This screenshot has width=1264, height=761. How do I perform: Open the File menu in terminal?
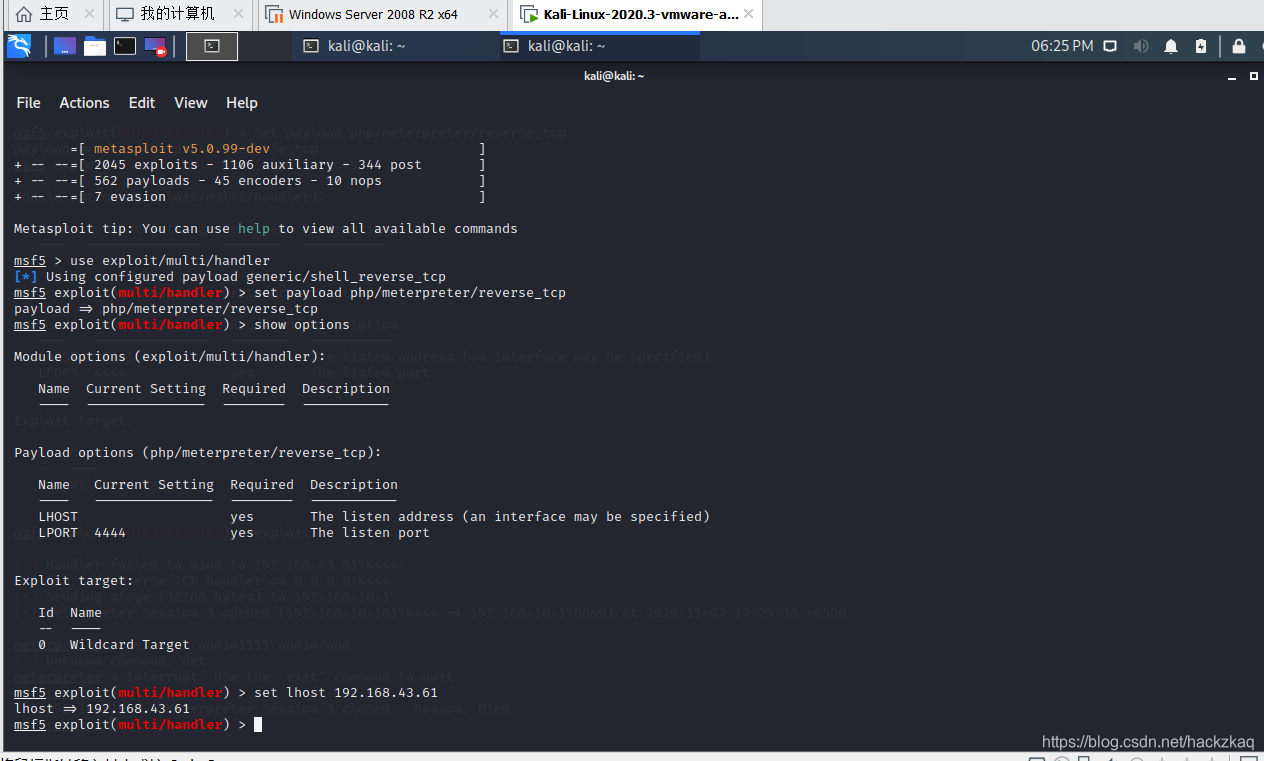pyautogui.click(x=29, y=103)
